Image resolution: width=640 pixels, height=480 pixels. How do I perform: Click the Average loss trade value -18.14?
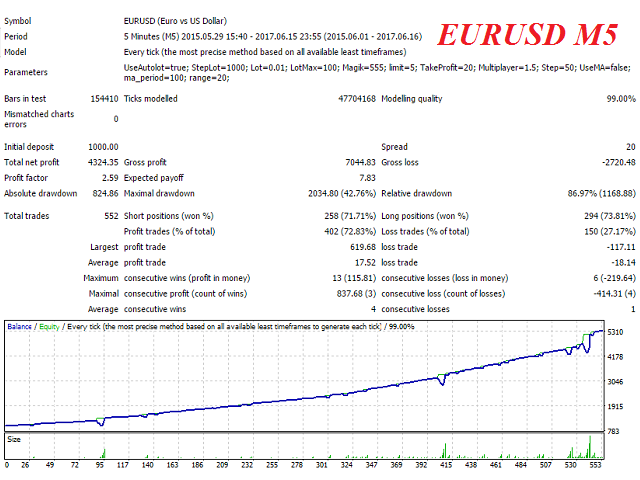(x=623, y=262)
